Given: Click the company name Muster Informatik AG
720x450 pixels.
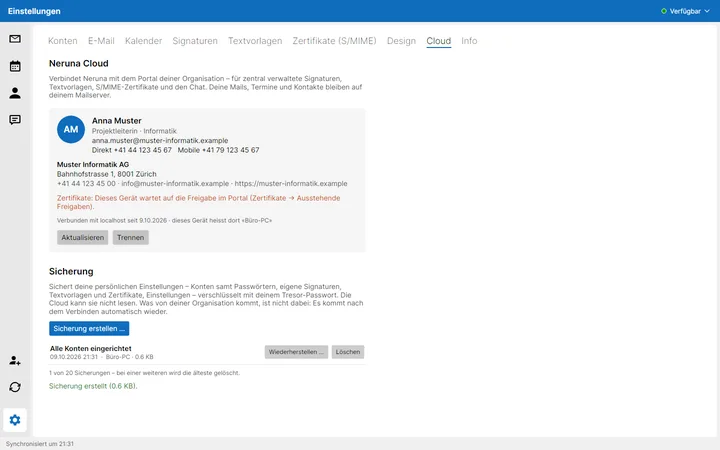Looking at the screenshot, I should (x=93, y=164).
